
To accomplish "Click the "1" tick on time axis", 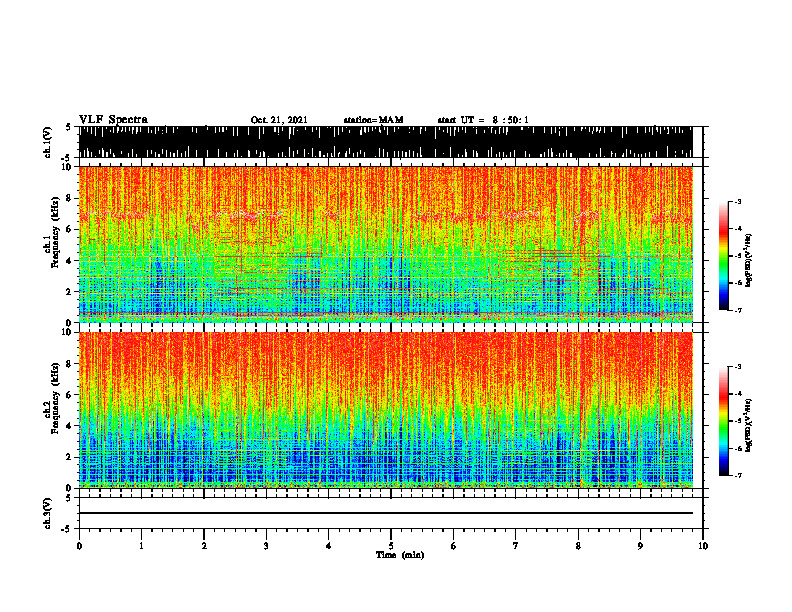I will point(141,546).
